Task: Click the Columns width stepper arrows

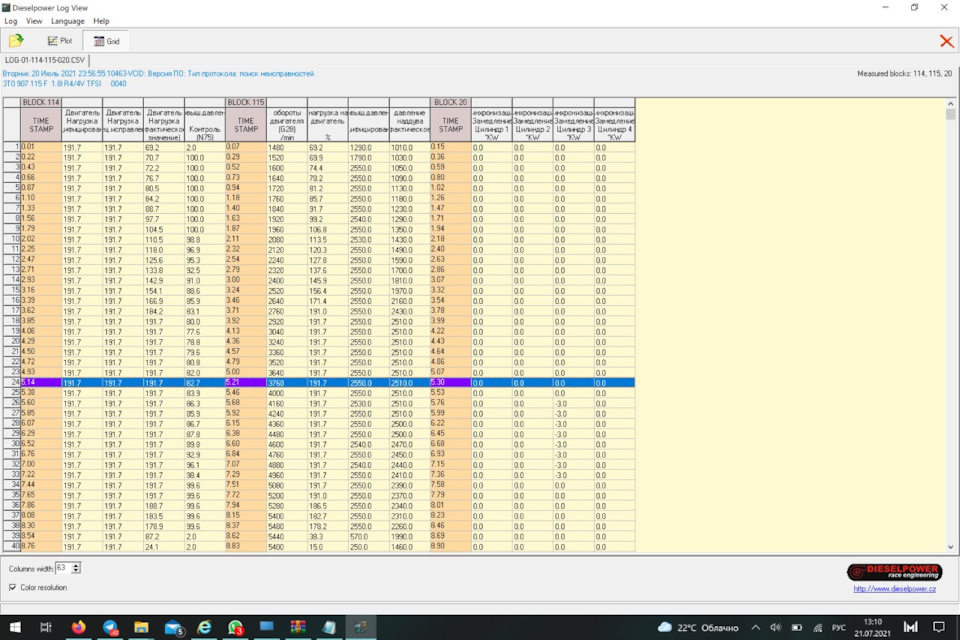Action: (x=76, y=568)
